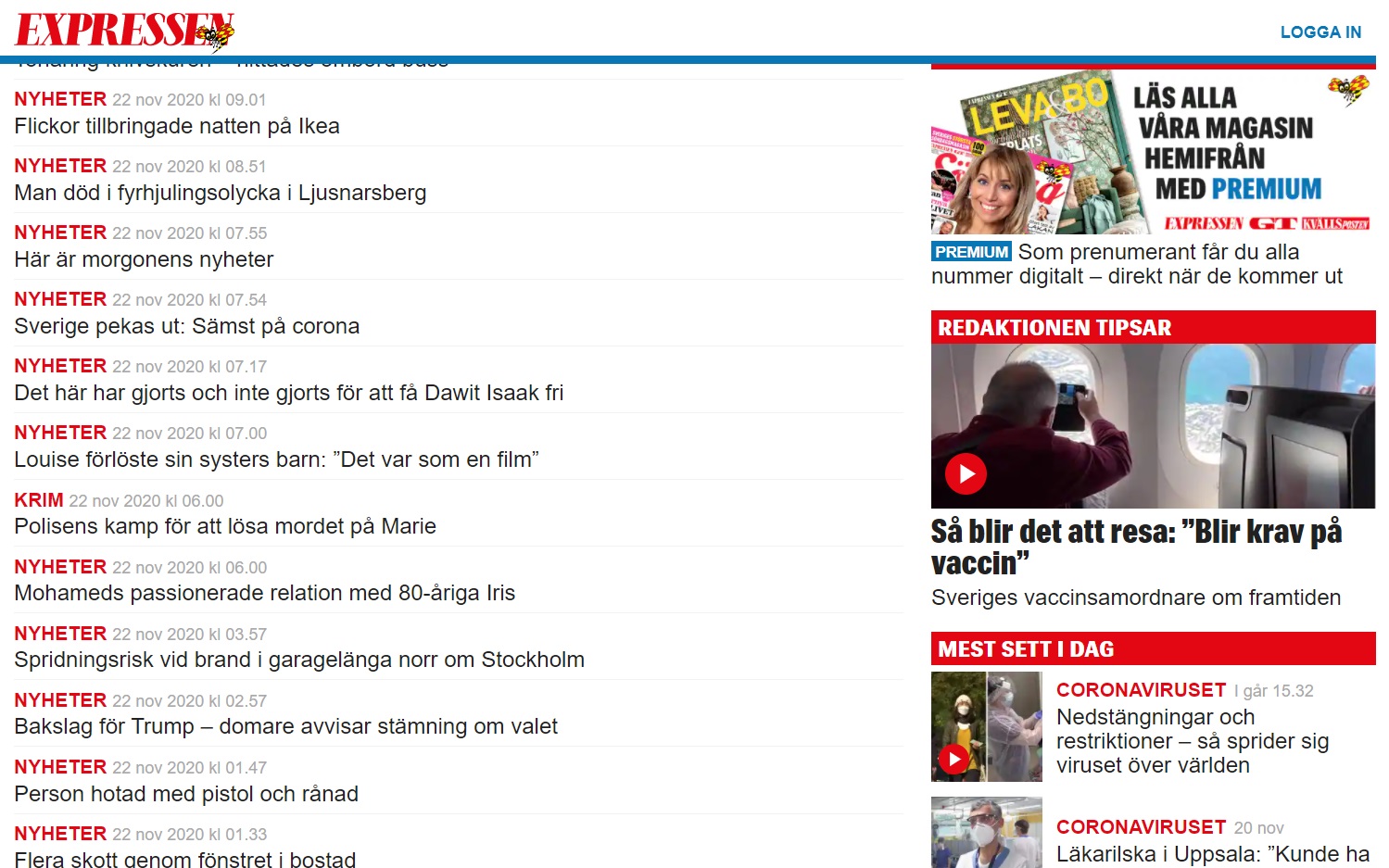Click timestamp '22 nov 2020 kl 09.01'
The width and height of the screenshot is (1389, 868).
(189, 100)
